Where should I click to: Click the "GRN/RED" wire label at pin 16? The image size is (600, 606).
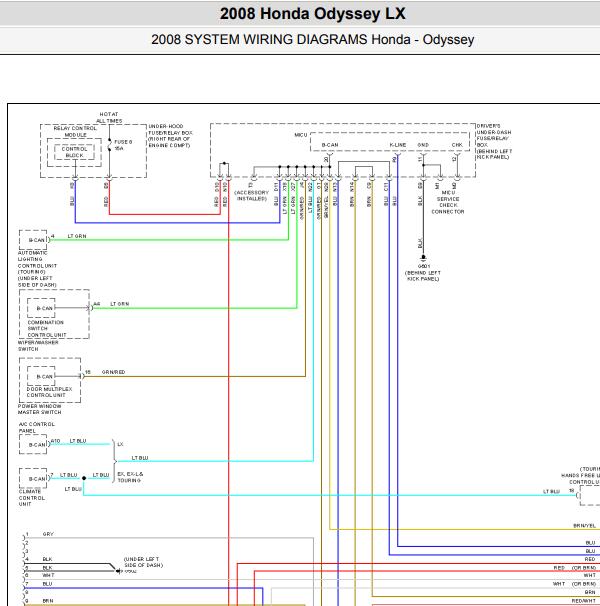point(113,372)
